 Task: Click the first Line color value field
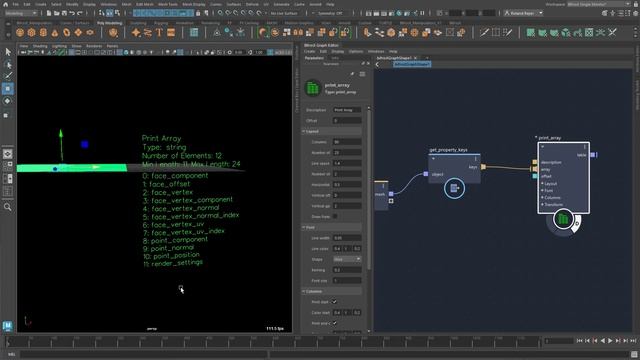337,249
